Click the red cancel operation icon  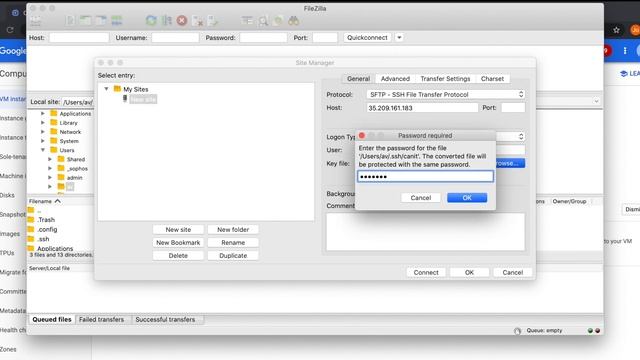click(x=182, y=20)
